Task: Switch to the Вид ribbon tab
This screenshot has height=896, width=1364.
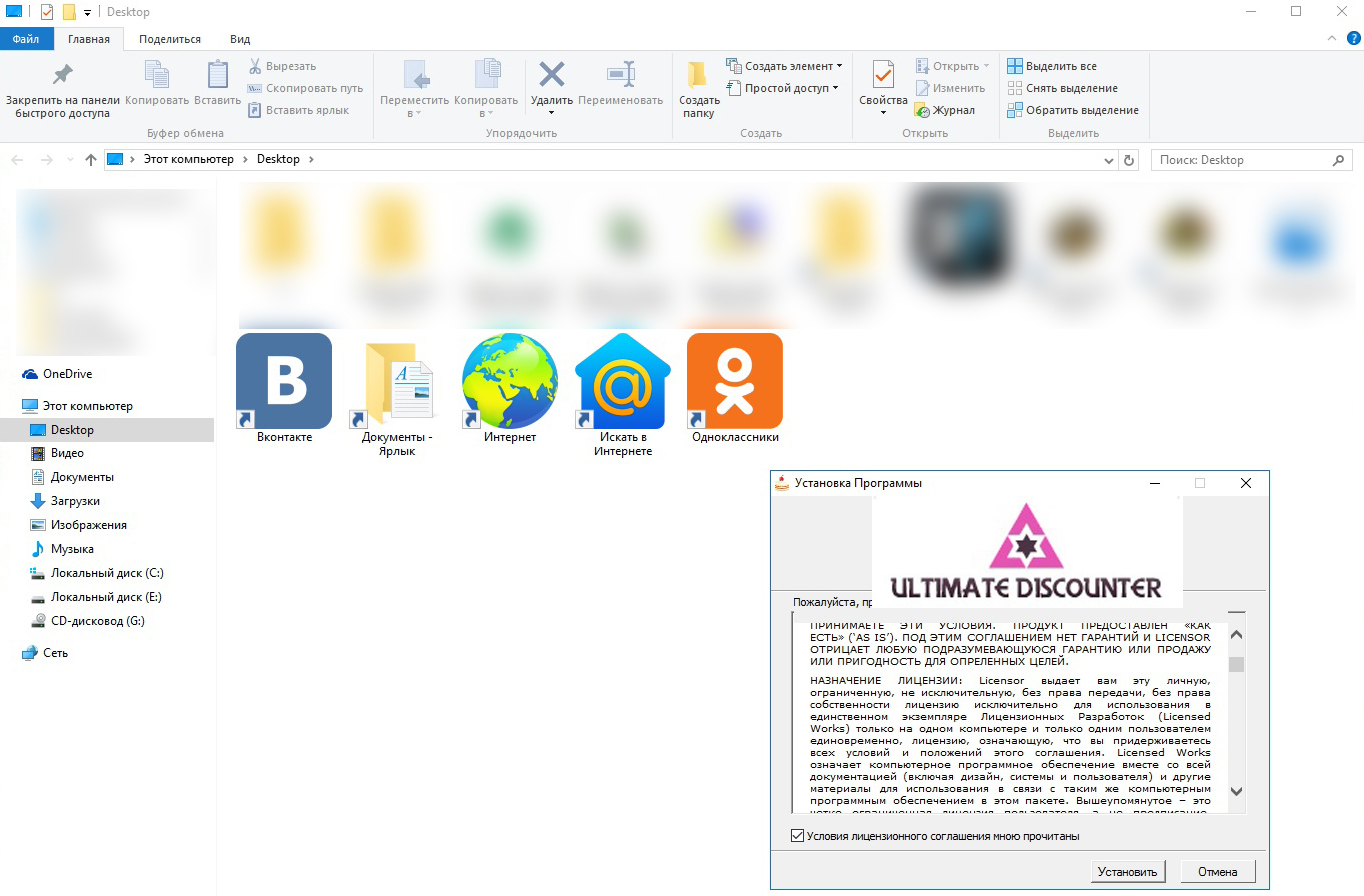Action: coord(240,39)
